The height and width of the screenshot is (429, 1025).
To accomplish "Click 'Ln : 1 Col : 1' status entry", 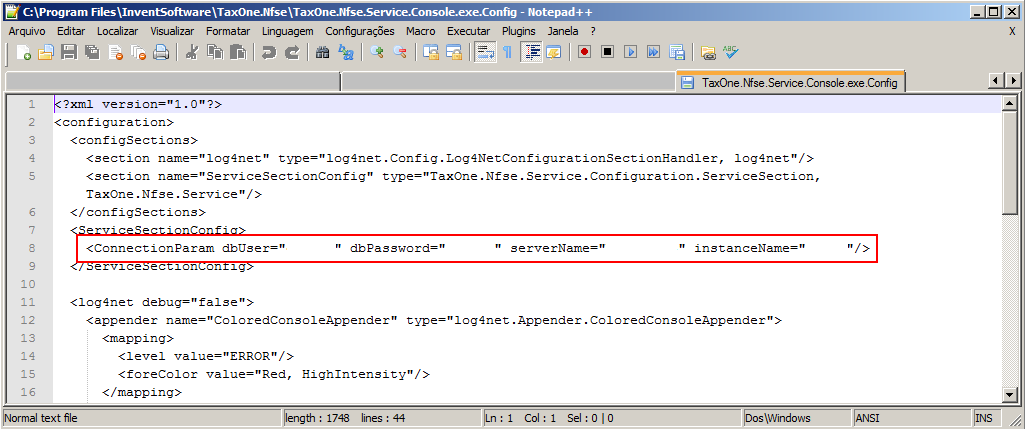I will tap(520, 418).
